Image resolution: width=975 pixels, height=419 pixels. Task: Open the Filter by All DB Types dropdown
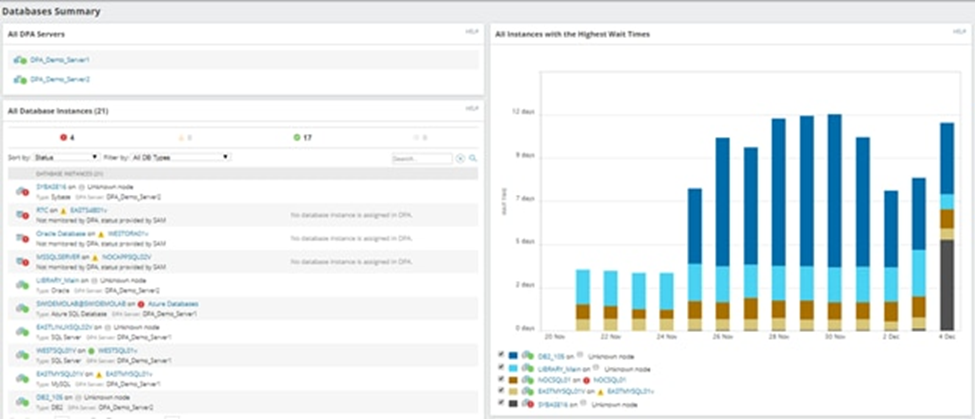[x=180, y=158]
